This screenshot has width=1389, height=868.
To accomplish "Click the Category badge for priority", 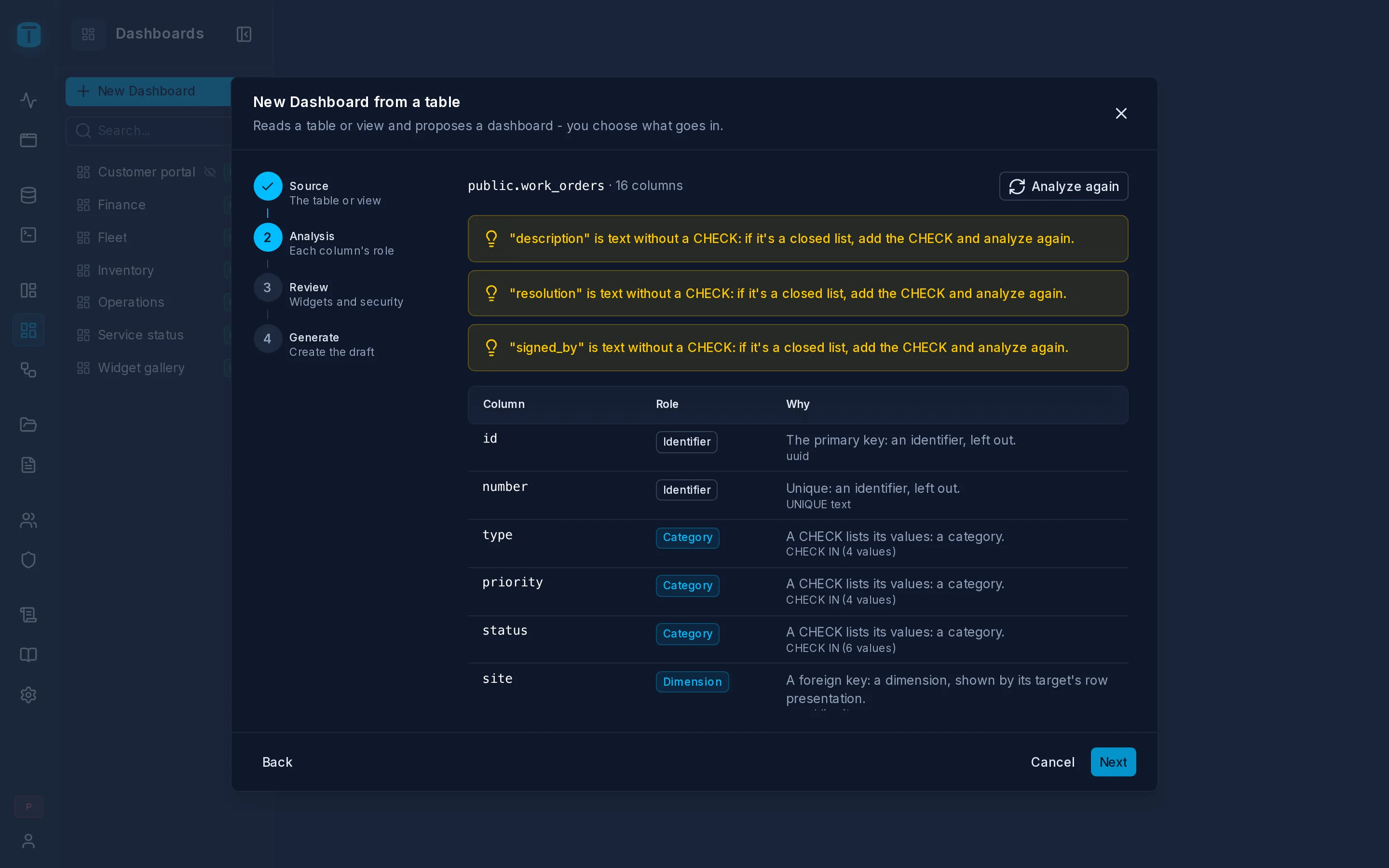I will [x=687, y=585].
